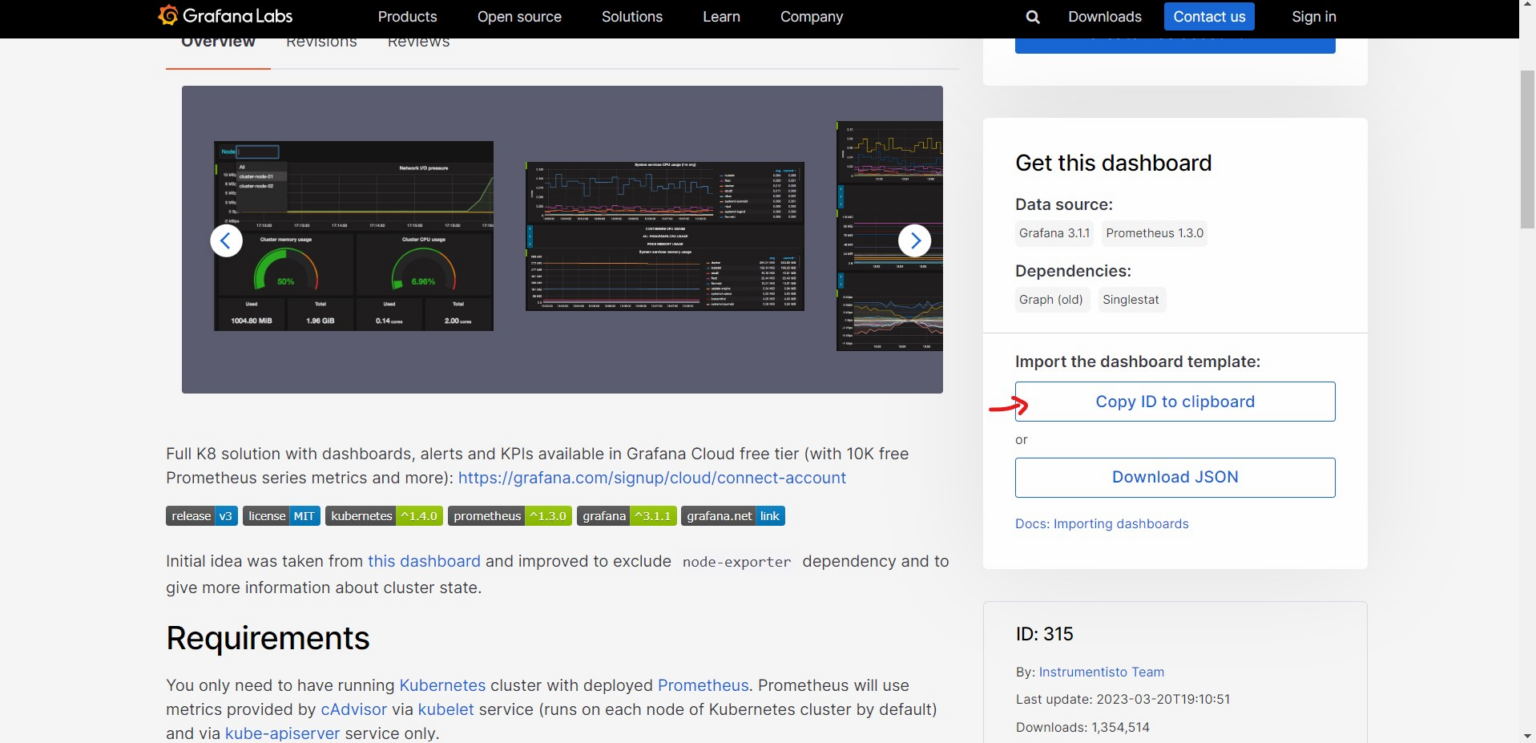Image resolution: width=1536 pixels, height=743 pixels.
Task: Open the Solutions menu
Action: (632, 16)
